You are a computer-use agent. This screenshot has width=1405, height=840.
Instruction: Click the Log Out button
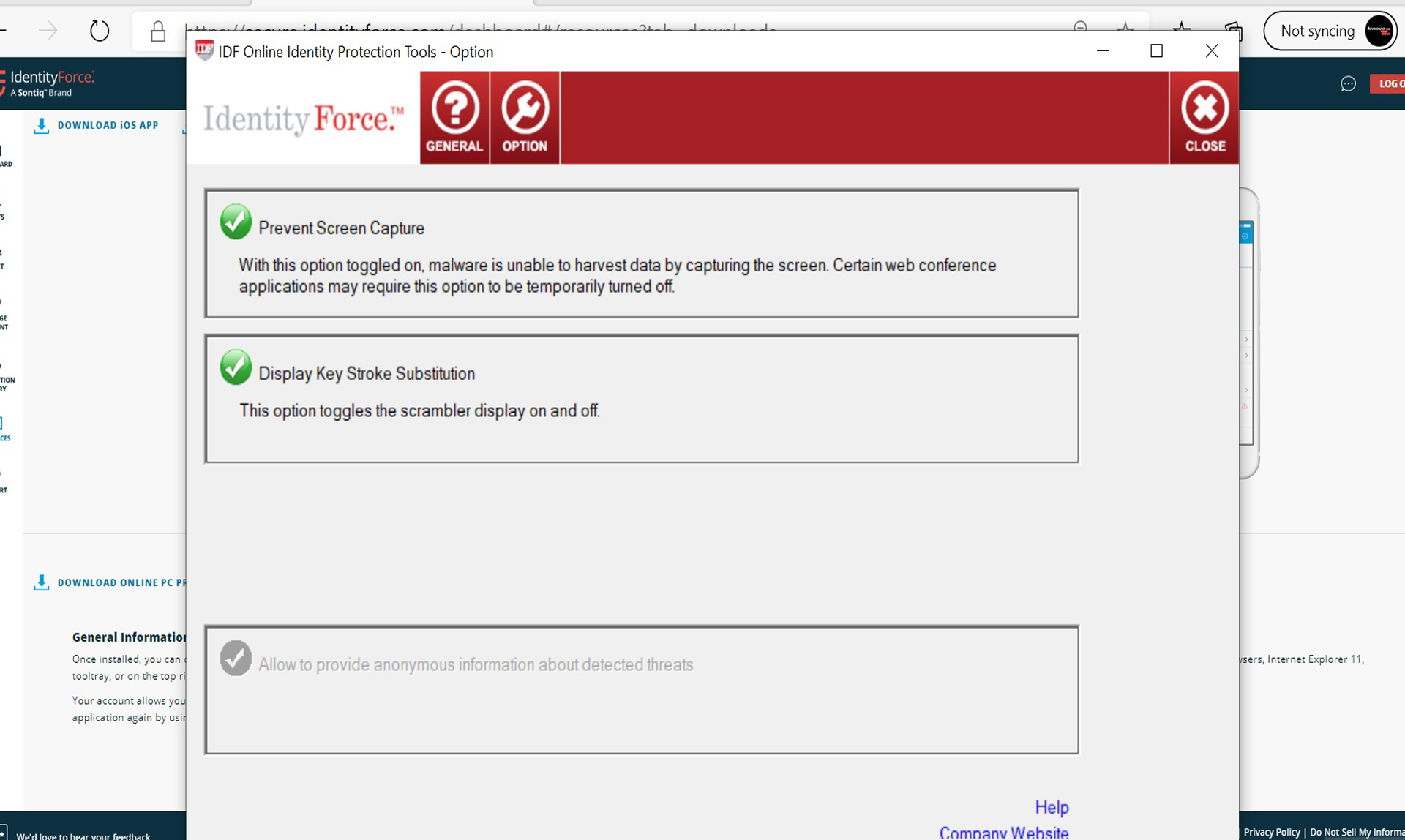(1387, 84)
